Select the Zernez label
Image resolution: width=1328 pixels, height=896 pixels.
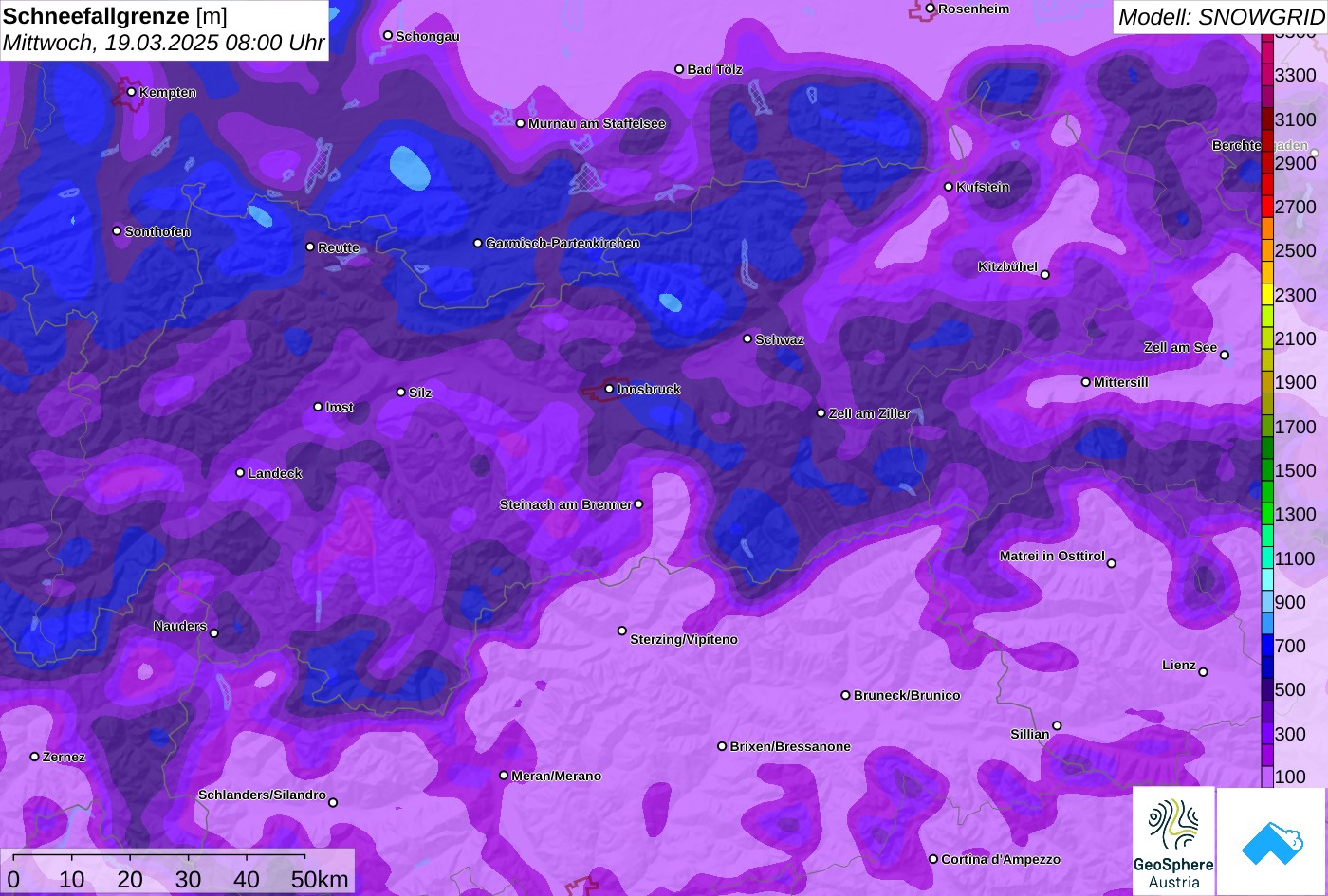(64, 757)
